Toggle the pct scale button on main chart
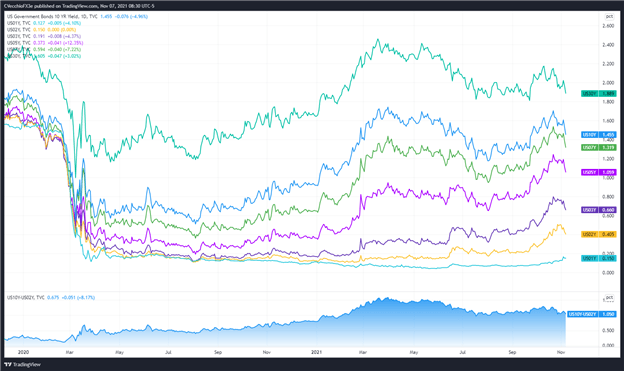Image resolution: width=624 pixels, height=371 pixels. [609, 16]
